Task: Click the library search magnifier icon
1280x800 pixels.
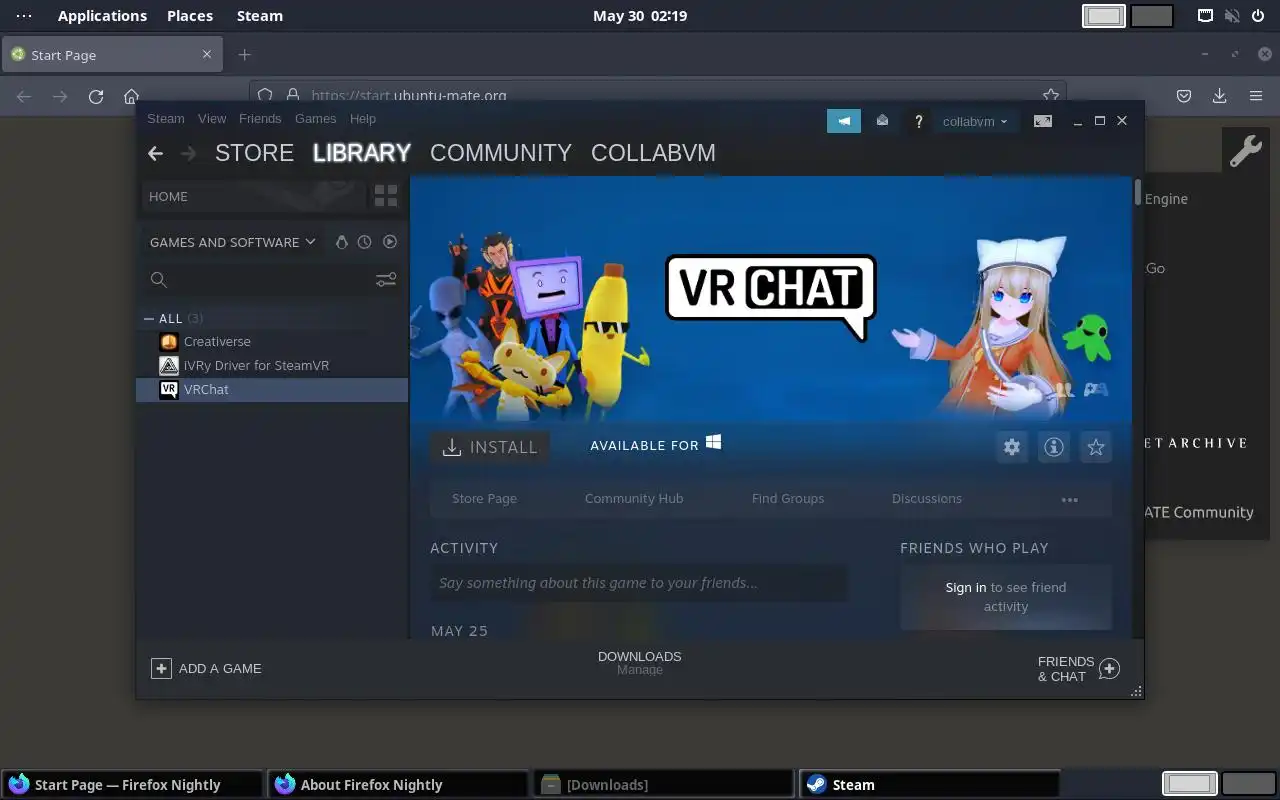Action: coord(158,280)
